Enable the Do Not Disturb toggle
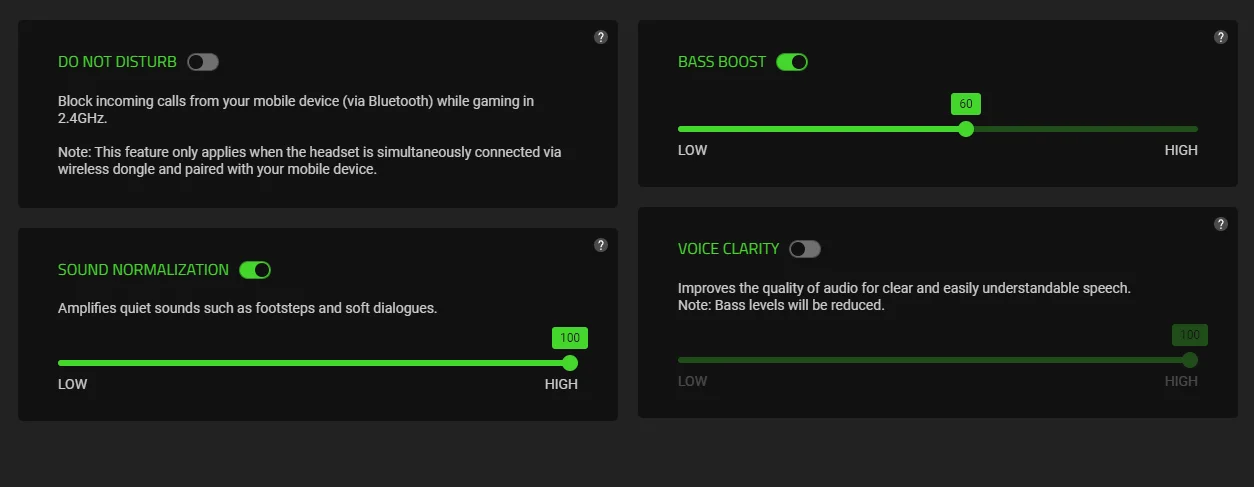The width and height of the screenshot is (1254, 487). tap(202, 62)
